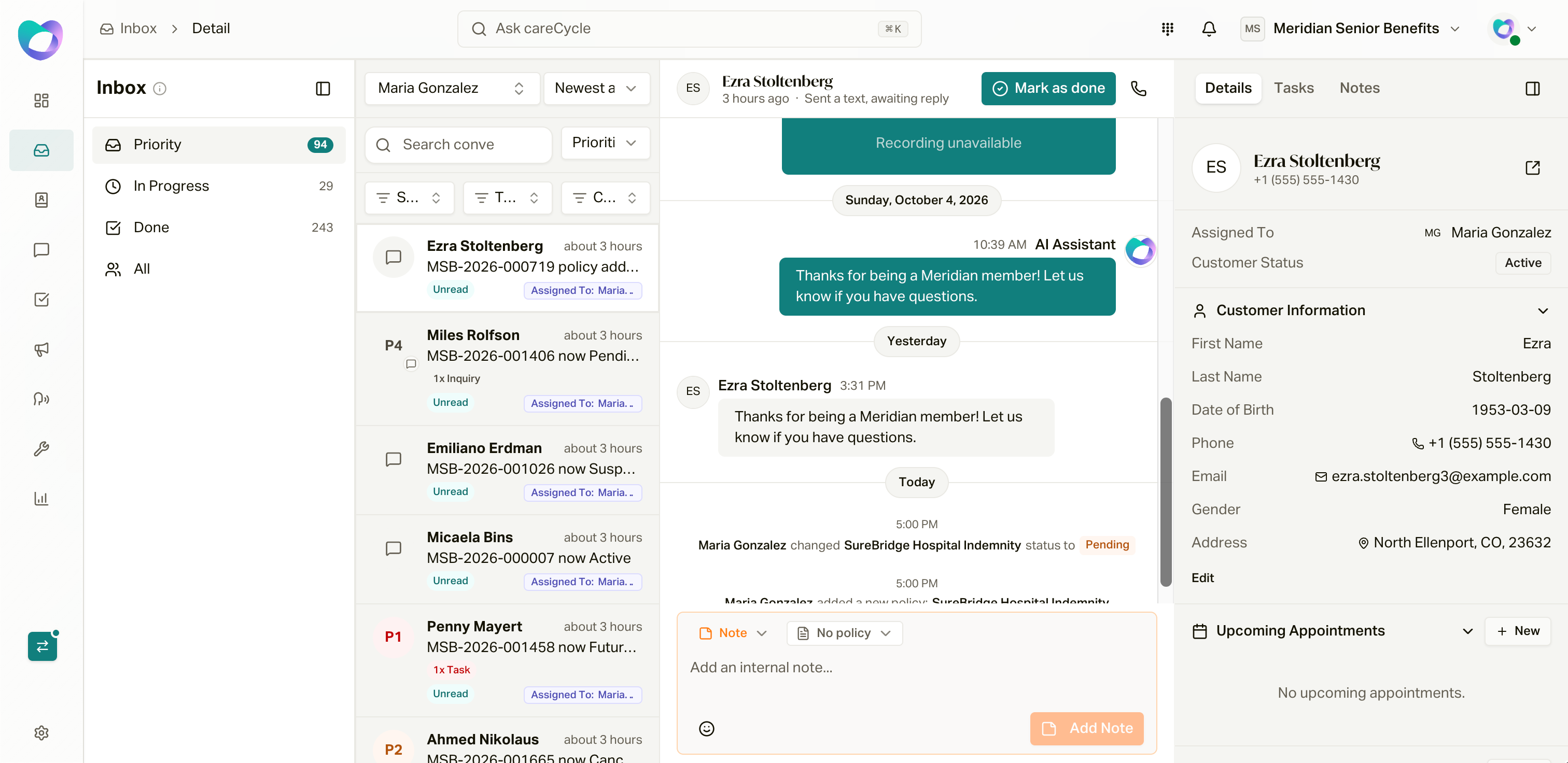The image size is (1568, 763).
Task: Click the conversation vertical scrollbar
Action: click(x=1165, y=491)
